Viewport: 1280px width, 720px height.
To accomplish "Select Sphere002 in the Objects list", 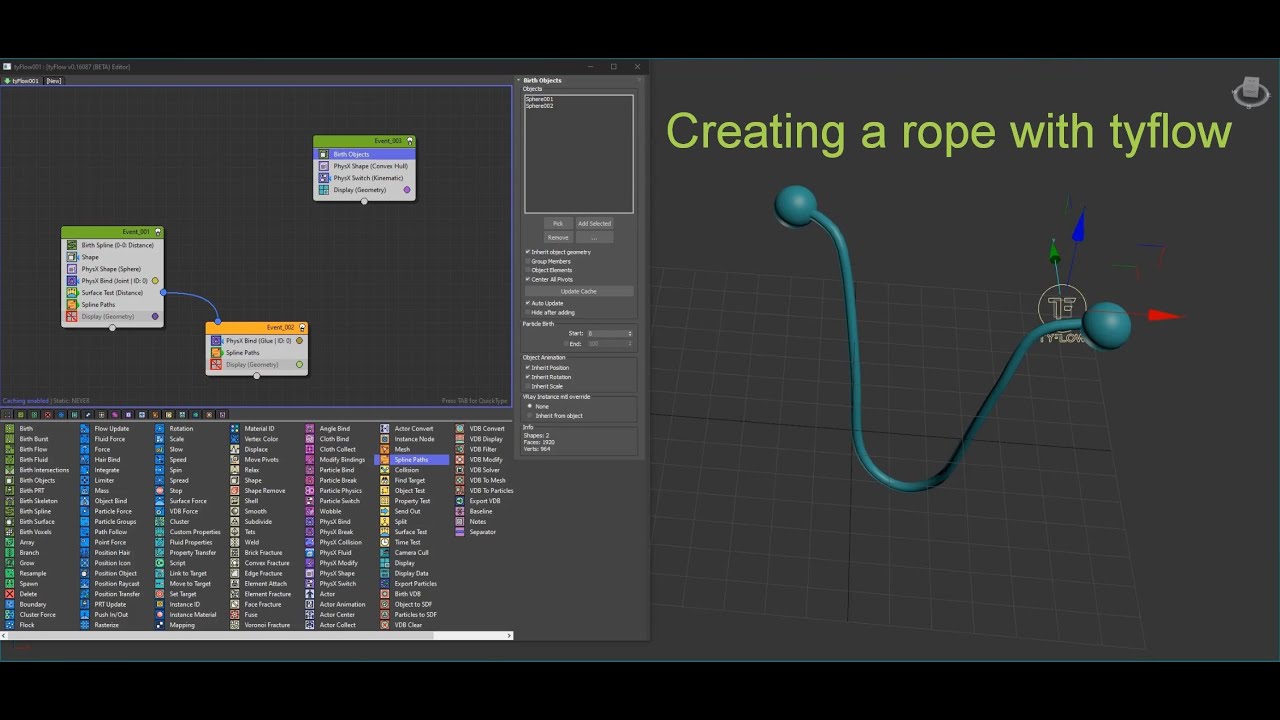I will 539,105.
